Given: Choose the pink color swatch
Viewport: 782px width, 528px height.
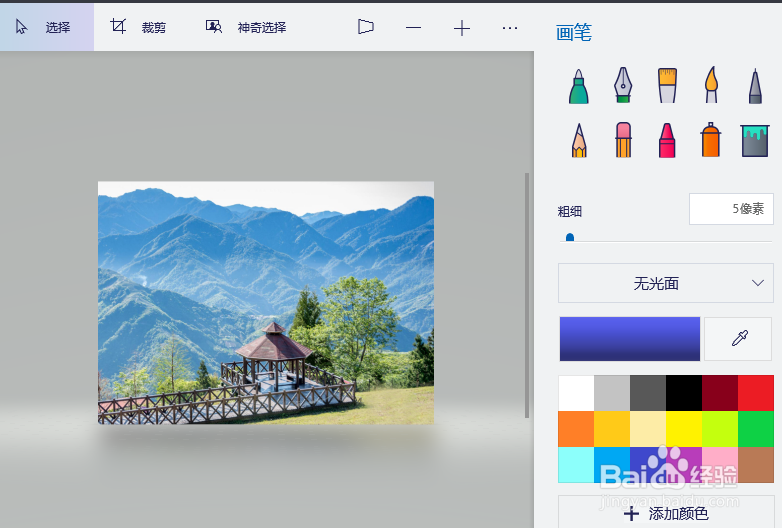Looking at the screenshot, I should coord(720,465).
